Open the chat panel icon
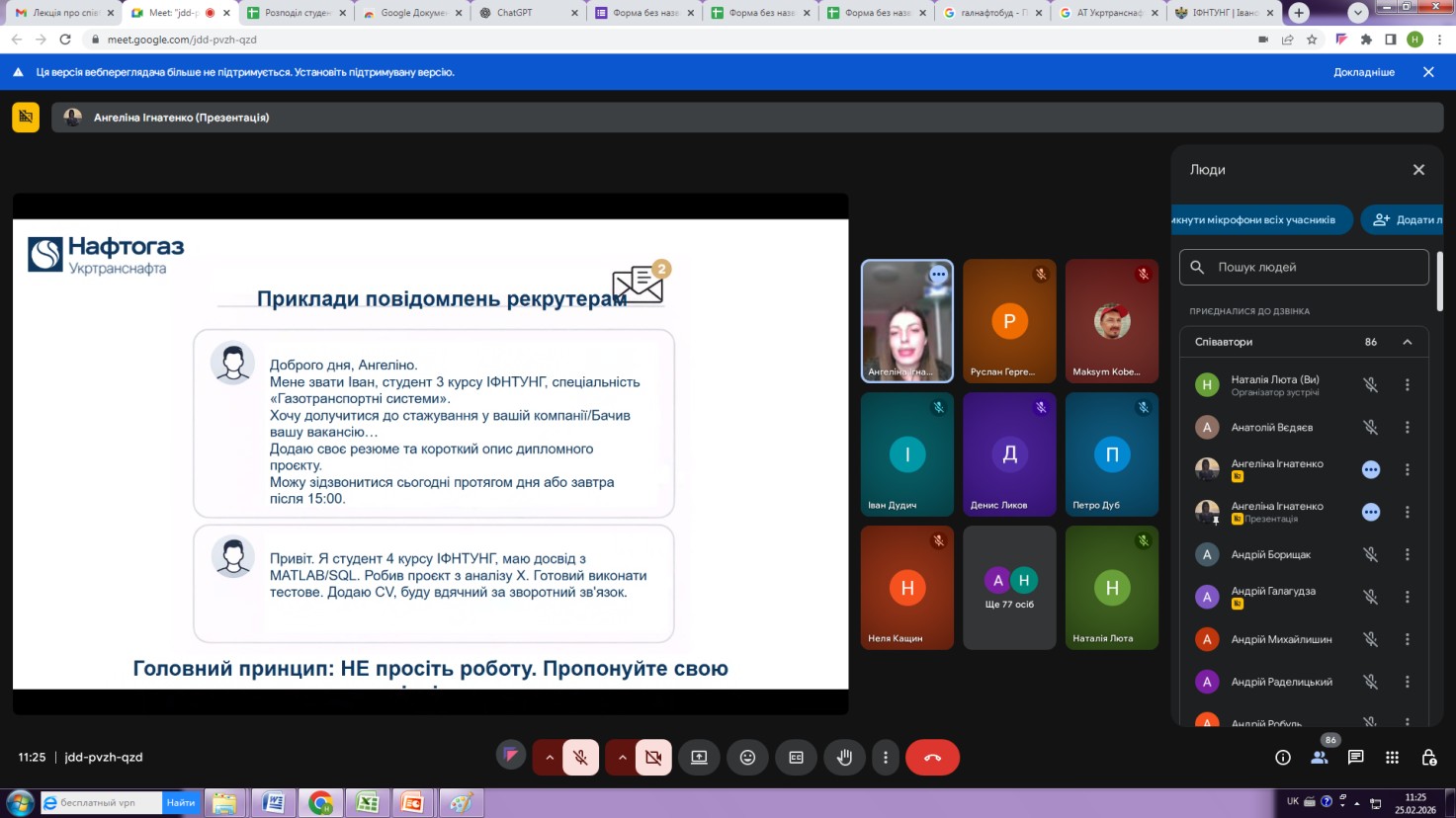The image size is (1456, 818). point(1356,758)
